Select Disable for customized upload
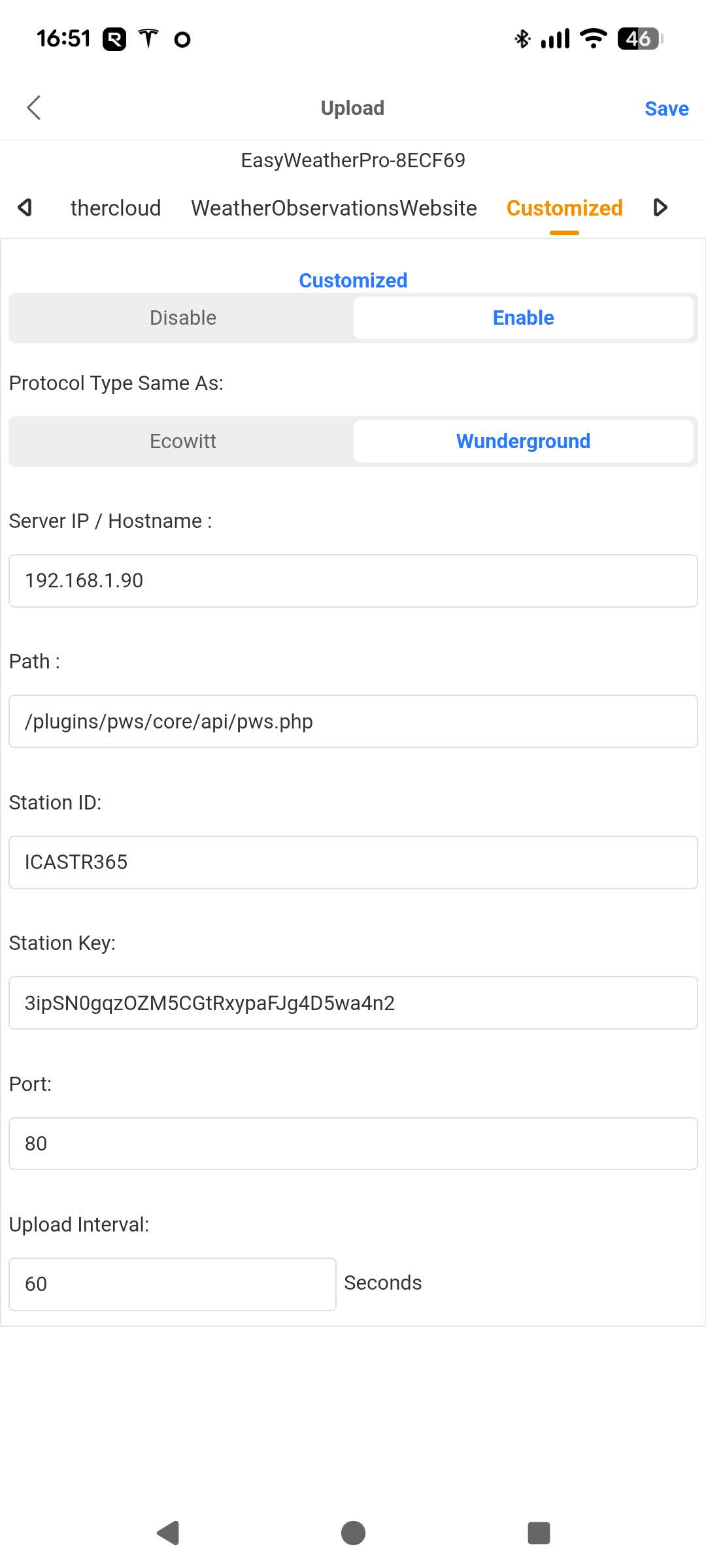 point(183,318)
